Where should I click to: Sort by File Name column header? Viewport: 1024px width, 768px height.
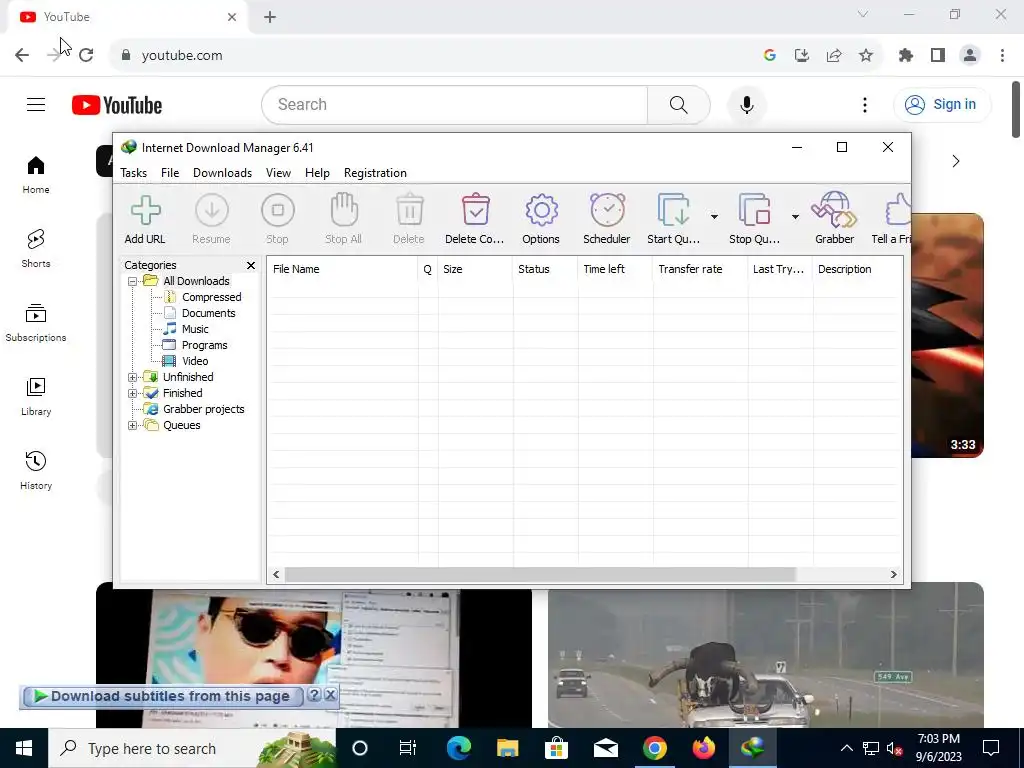click(x=343, y=269)
